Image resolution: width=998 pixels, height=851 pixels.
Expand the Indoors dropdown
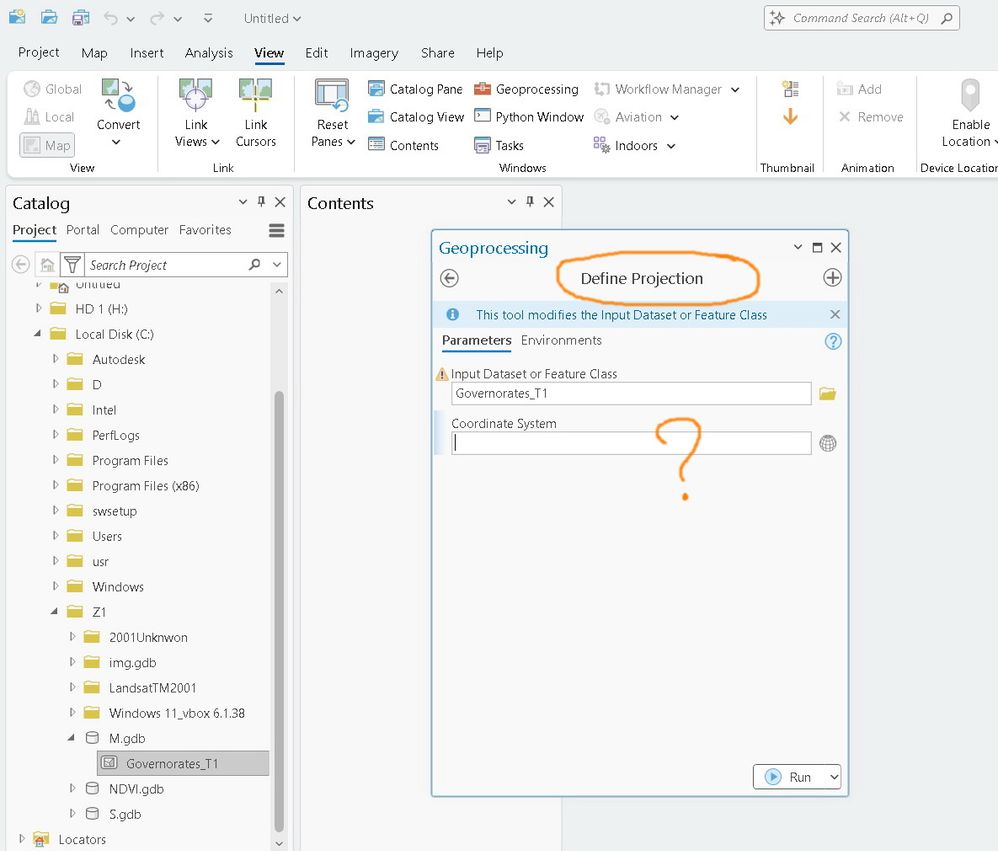pyautogui.click(x=671, y=146)
